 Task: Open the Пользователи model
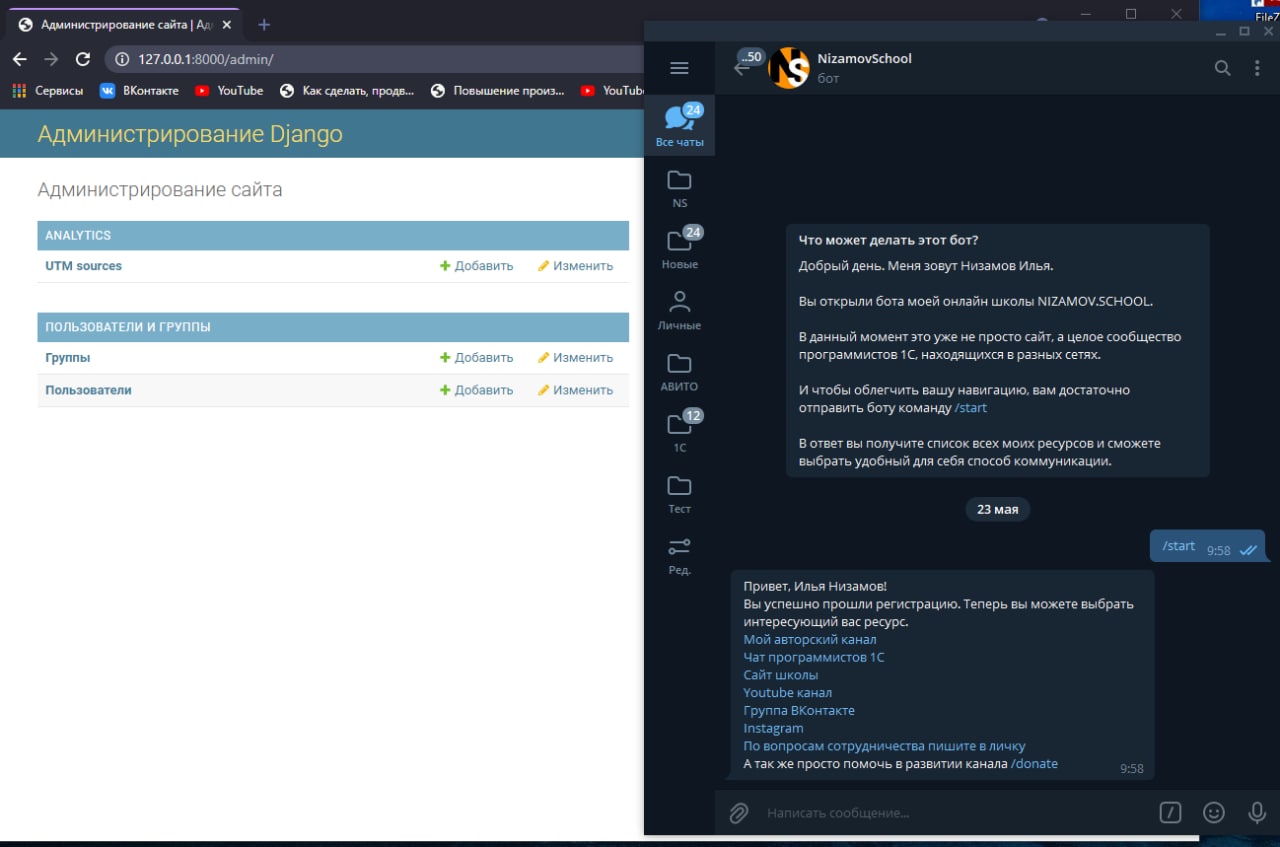[88, 390]
